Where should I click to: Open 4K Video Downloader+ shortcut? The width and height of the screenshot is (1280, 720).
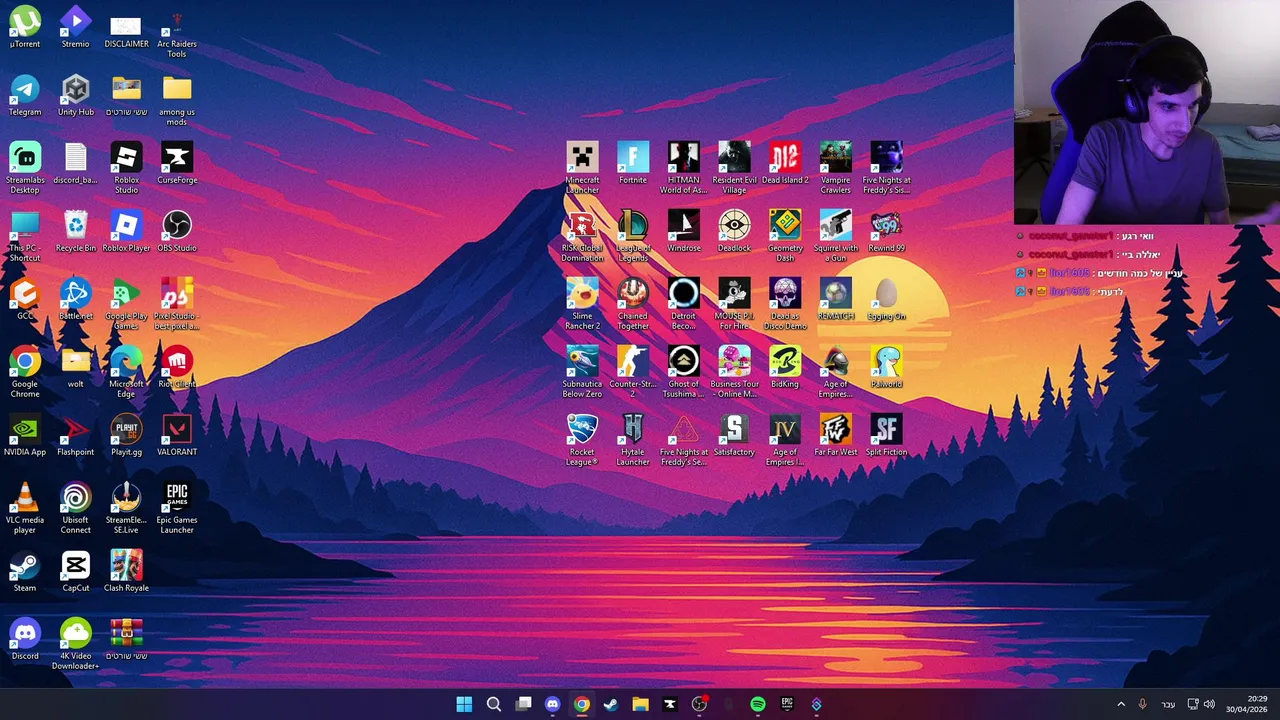click(x=75, y=644)
